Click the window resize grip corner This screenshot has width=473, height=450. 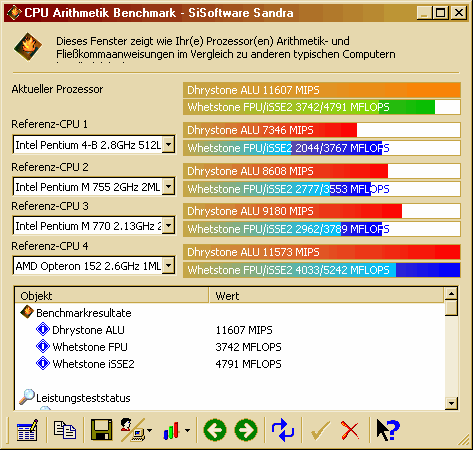[464, 441]
